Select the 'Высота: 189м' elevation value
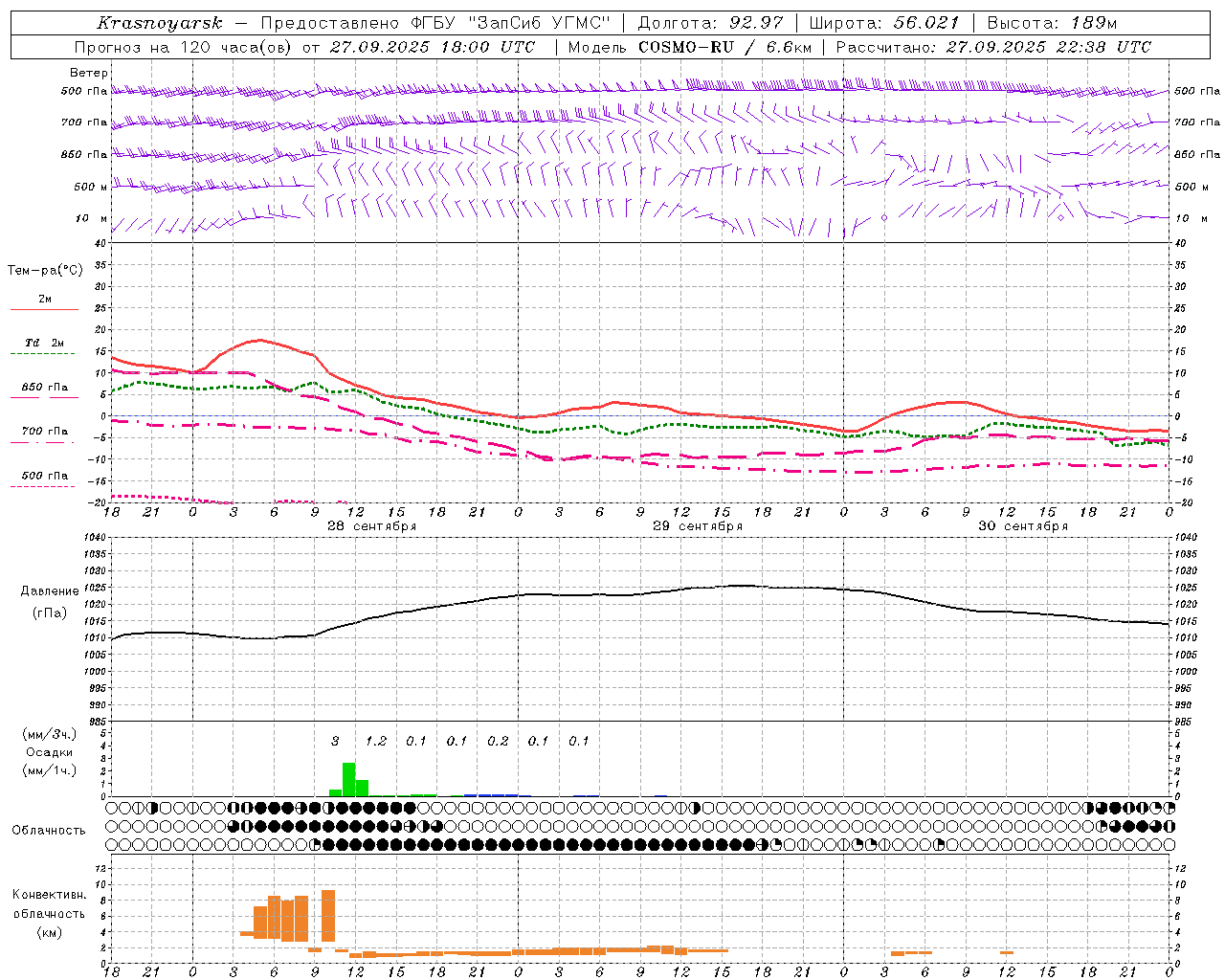 point(1051,23)
